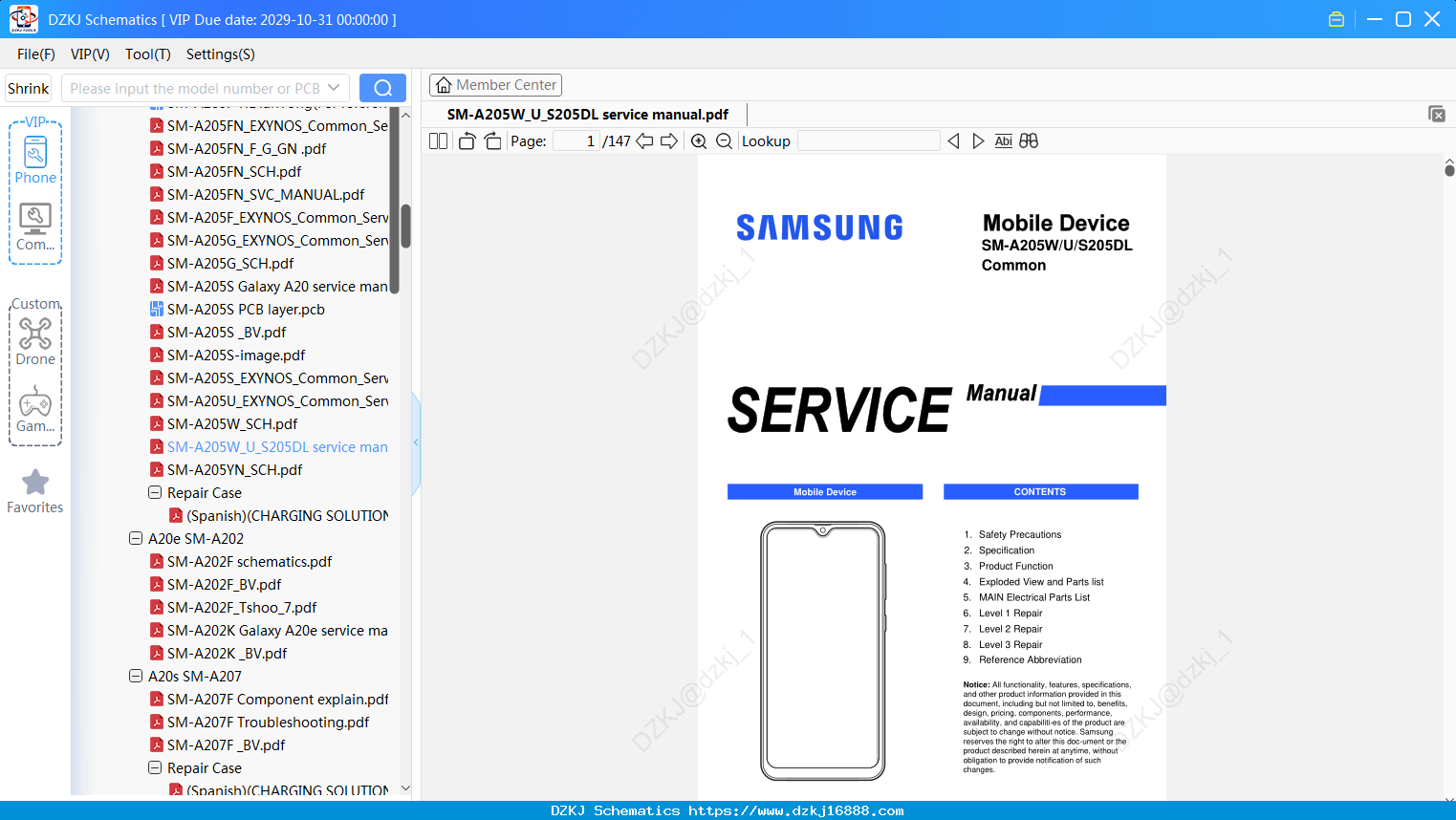Click PDF icon beside SM-A207F Troubleshooting.pdf
1456x820 pixels.
point(157,723)
